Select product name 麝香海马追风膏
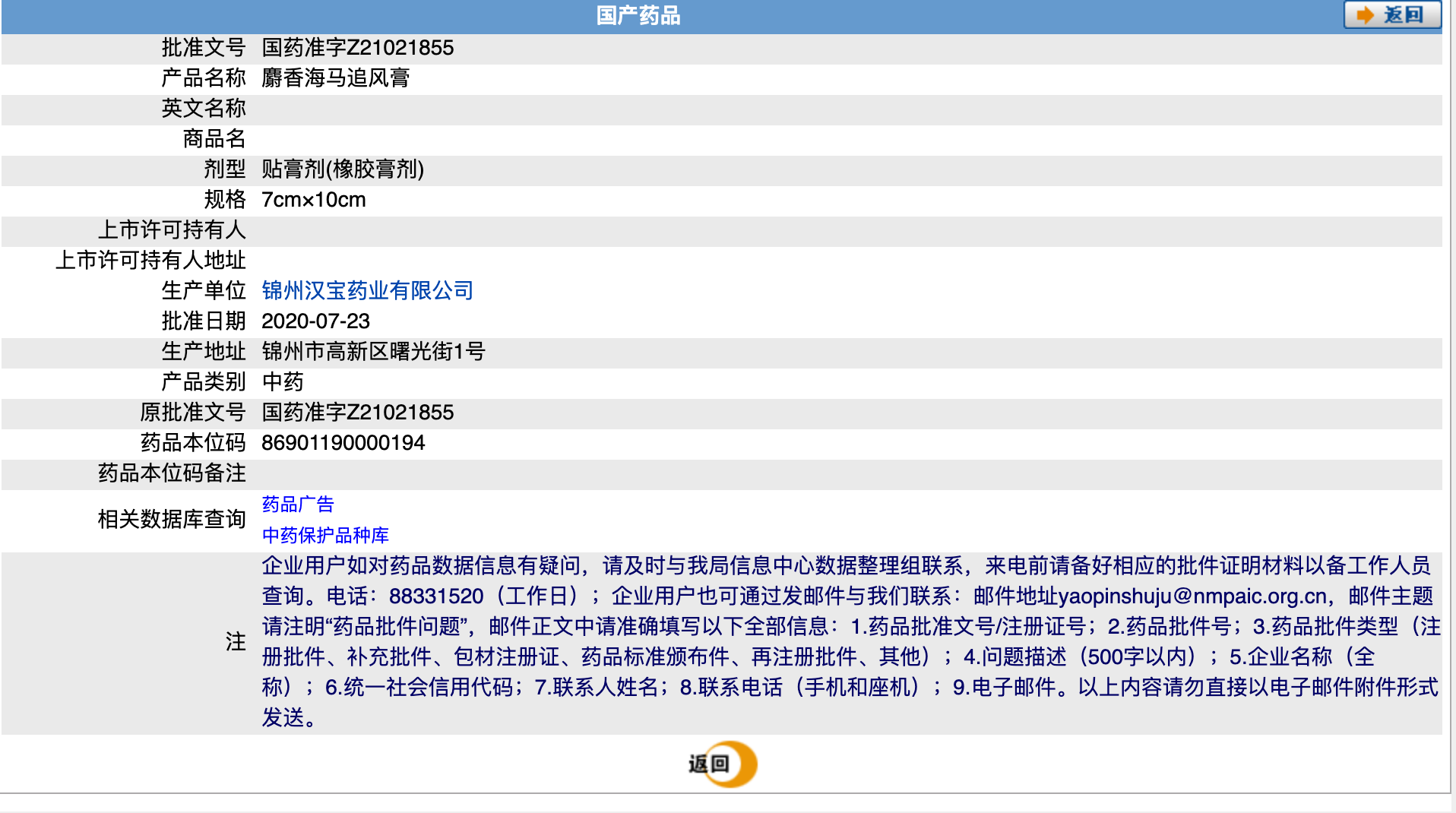The height and width of the screenshot is (813, 1456). point(336,78)
